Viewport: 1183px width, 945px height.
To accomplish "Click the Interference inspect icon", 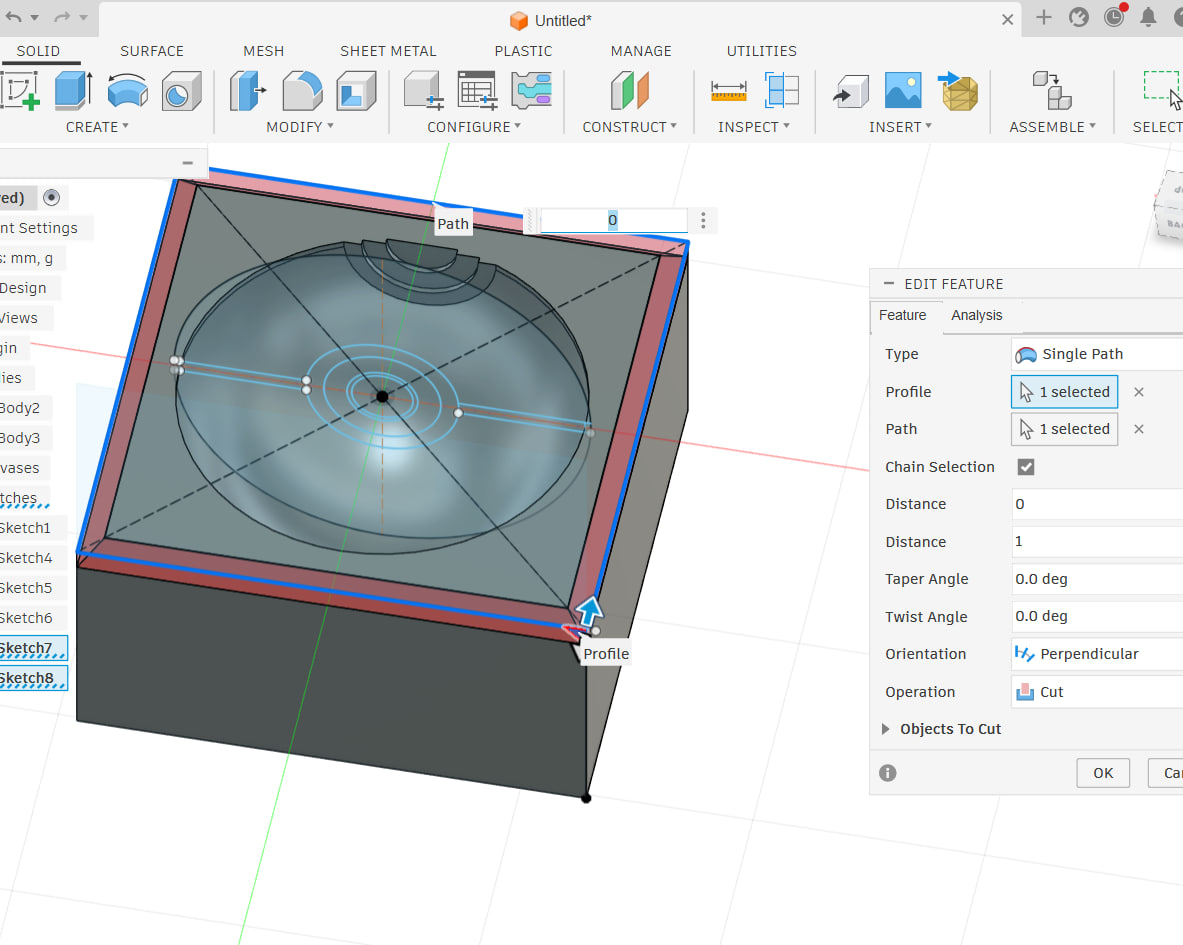I will tap(782, 91).
